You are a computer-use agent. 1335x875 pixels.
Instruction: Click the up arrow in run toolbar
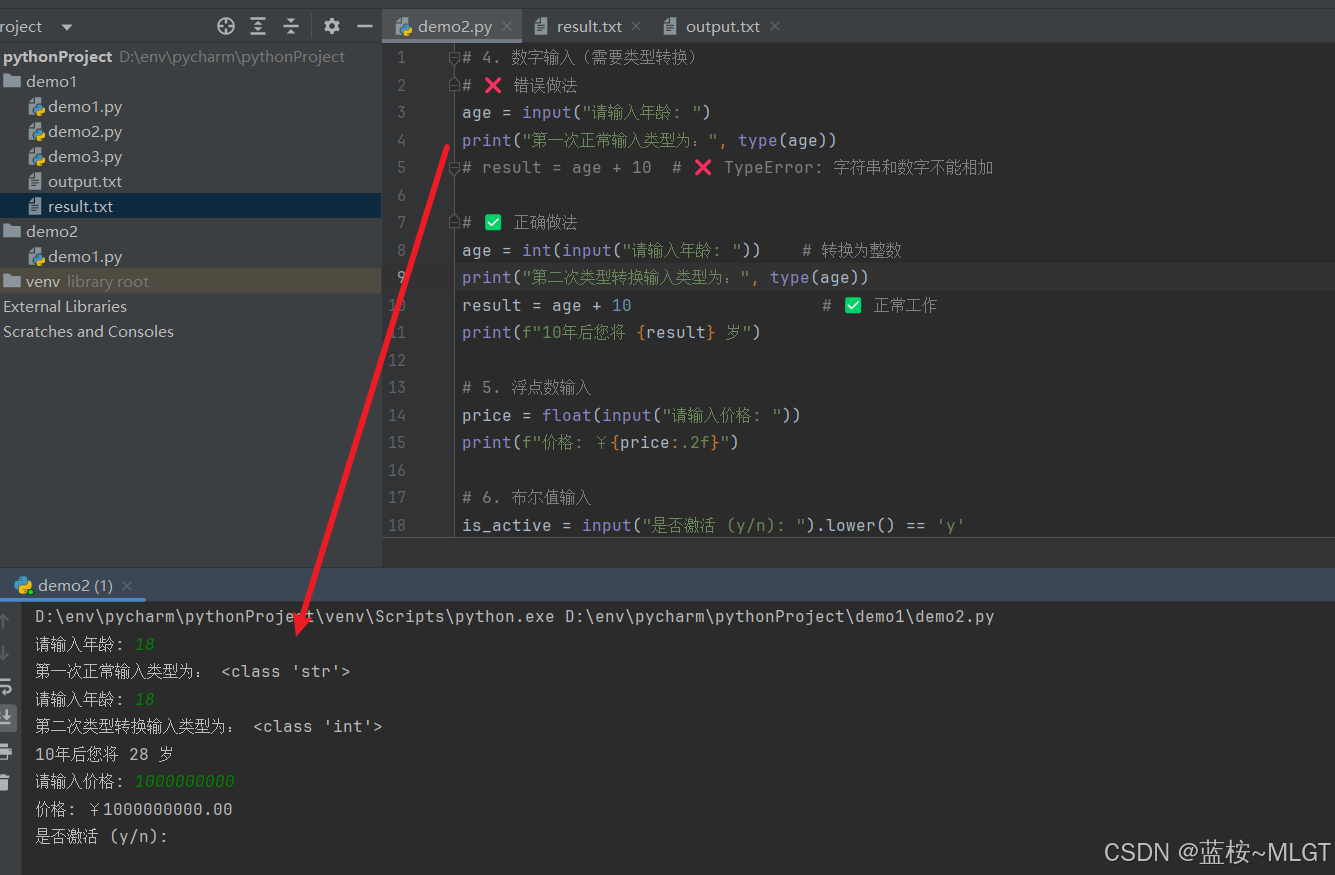click(x=5, y=622)
